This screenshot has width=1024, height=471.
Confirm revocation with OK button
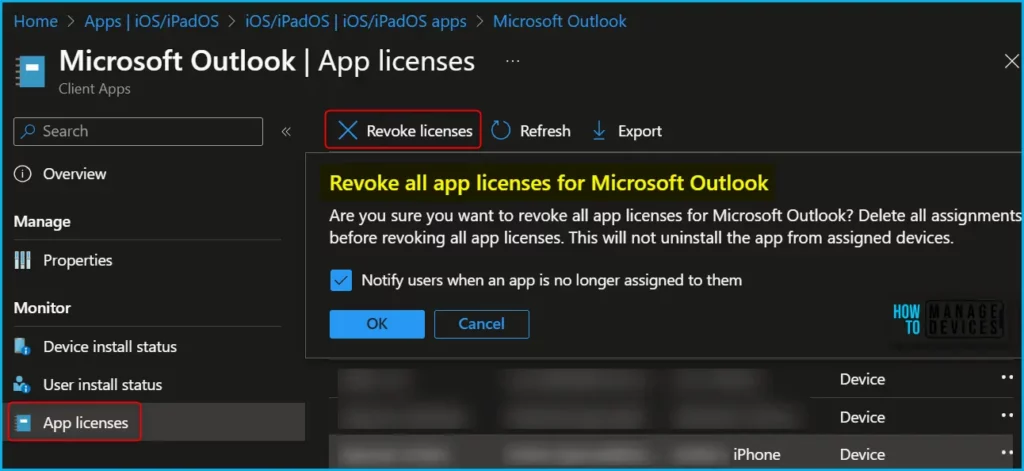pos(377,324)
